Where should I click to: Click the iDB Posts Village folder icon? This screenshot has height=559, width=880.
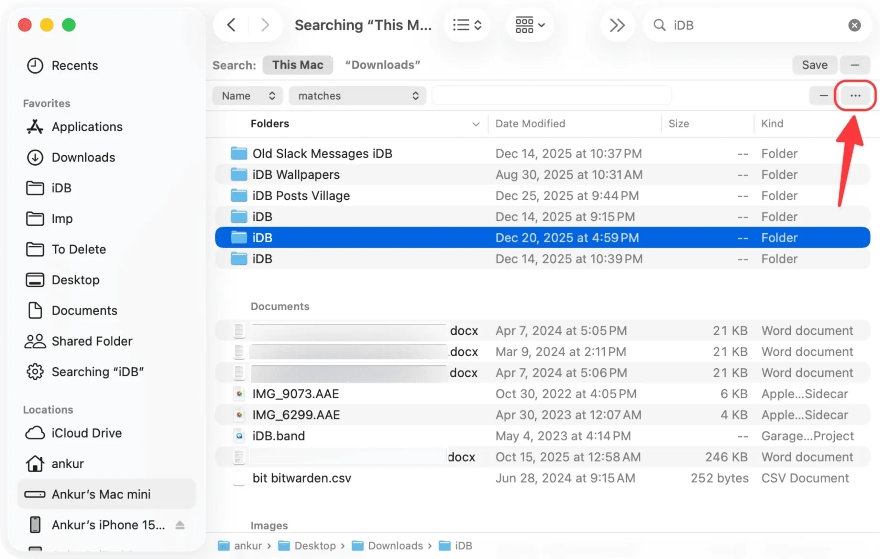239,195
